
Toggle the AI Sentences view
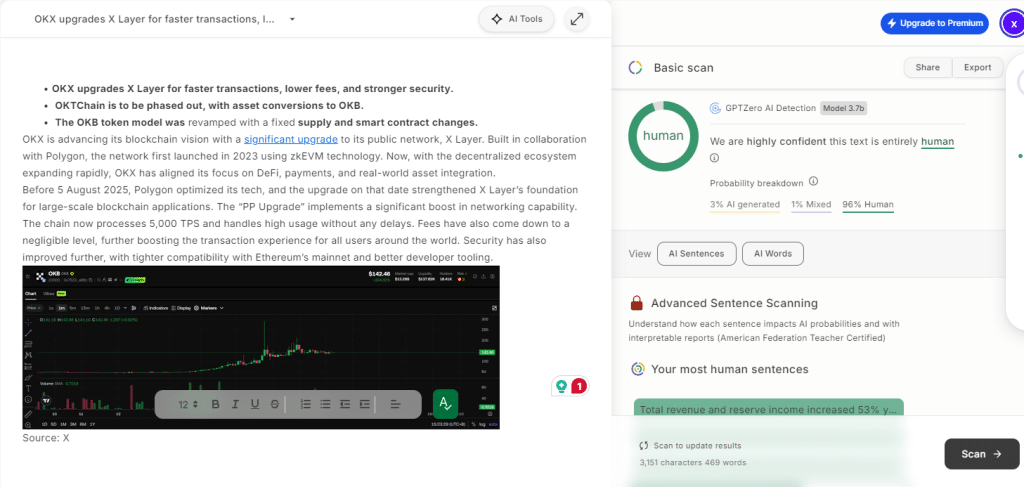click(x=696, y=254)
